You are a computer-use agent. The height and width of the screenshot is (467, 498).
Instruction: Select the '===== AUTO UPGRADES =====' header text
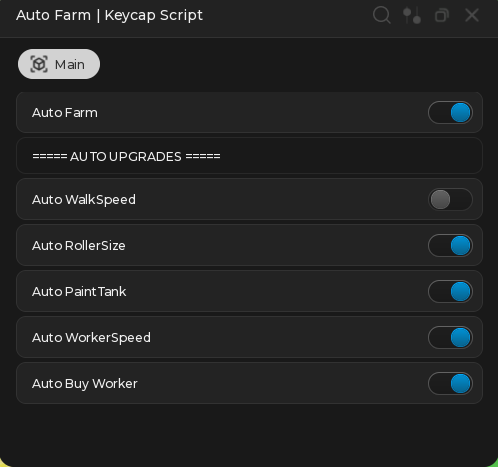click(126, 156)
